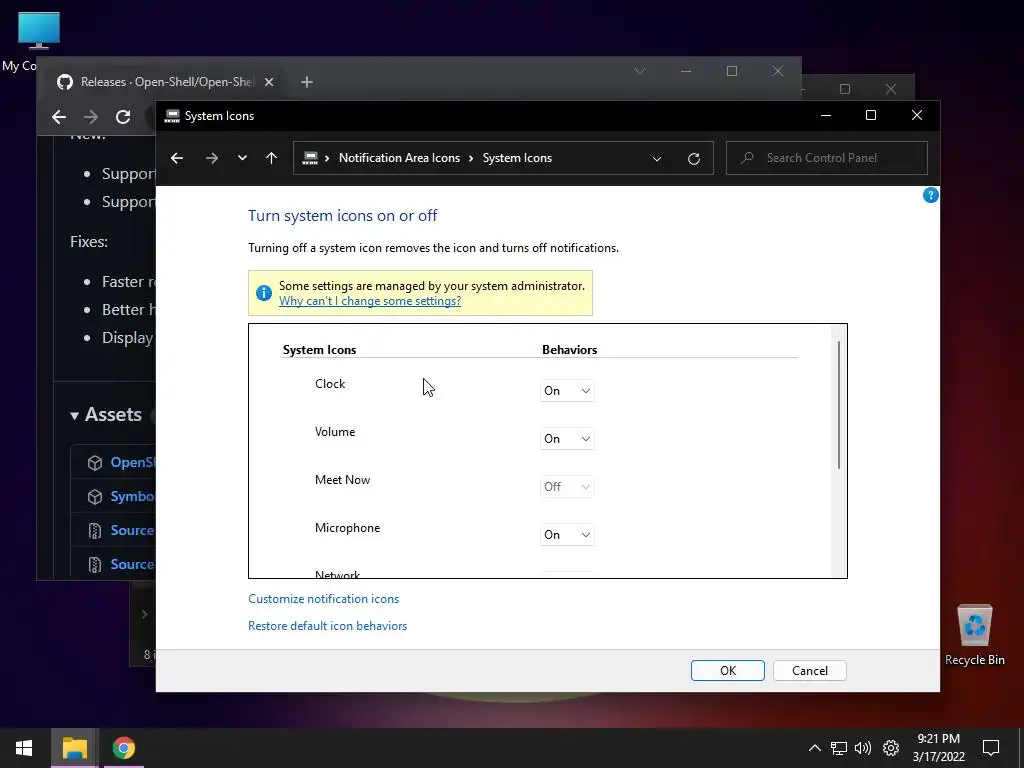Select Notification Area Icons breadcrumb

point(399,158)
